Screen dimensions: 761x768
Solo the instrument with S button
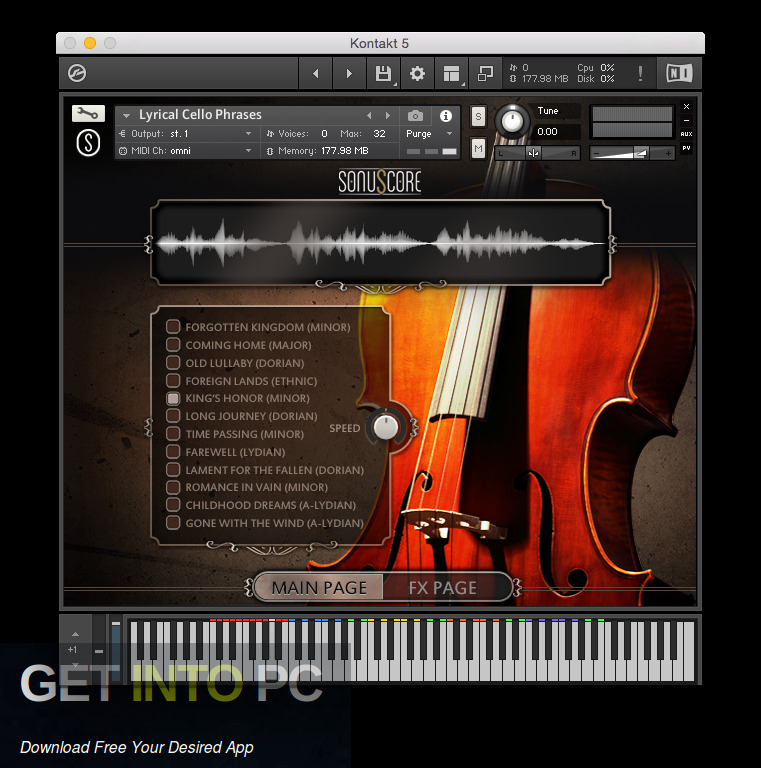point(478,117)
